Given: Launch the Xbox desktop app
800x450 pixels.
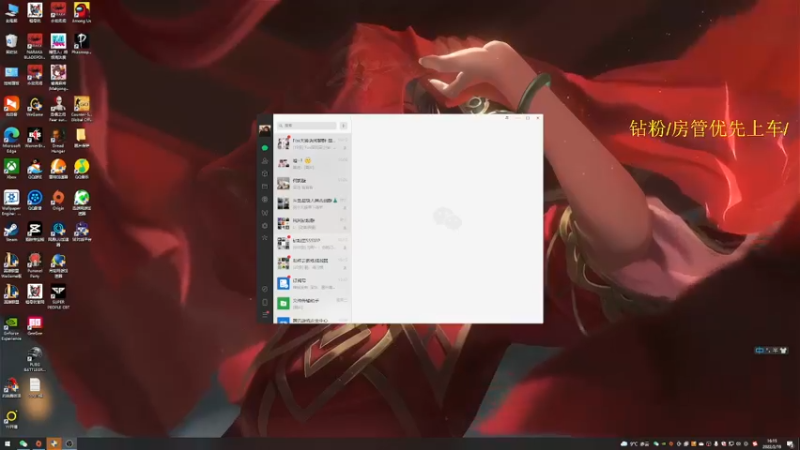Looking at the screenshot, I should tap(11, 168).
